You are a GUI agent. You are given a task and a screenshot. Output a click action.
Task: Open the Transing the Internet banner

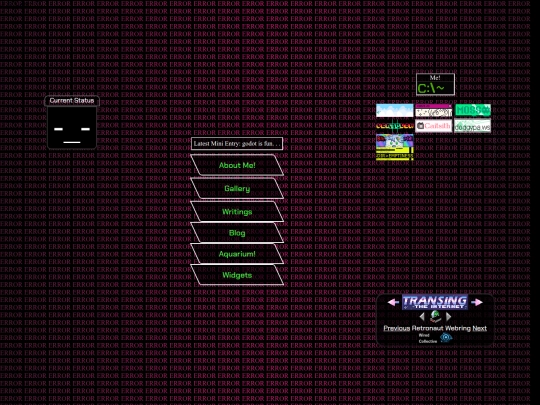coord(435,302)
